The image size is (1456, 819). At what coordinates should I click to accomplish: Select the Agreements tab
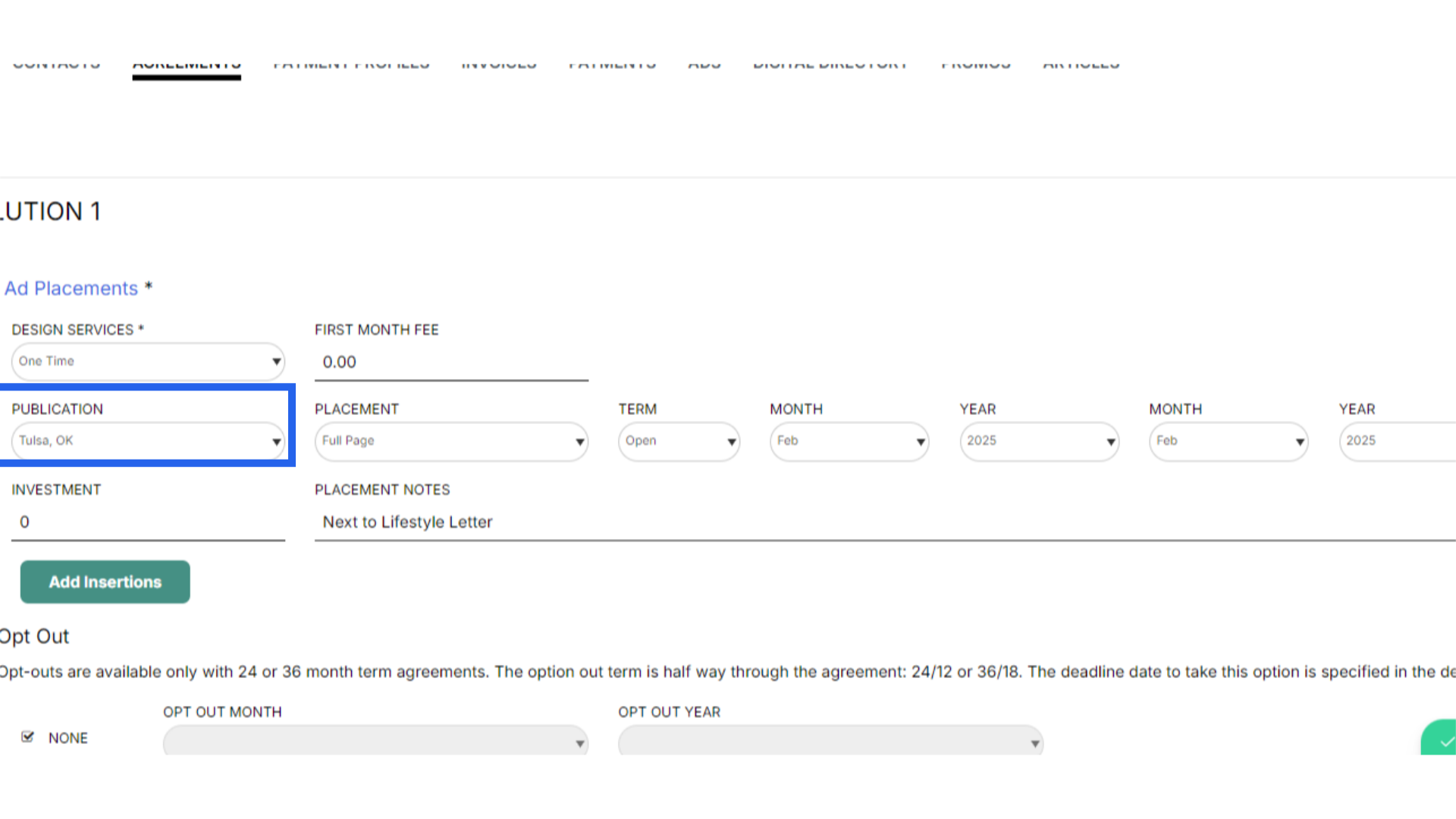click(187, 67)
